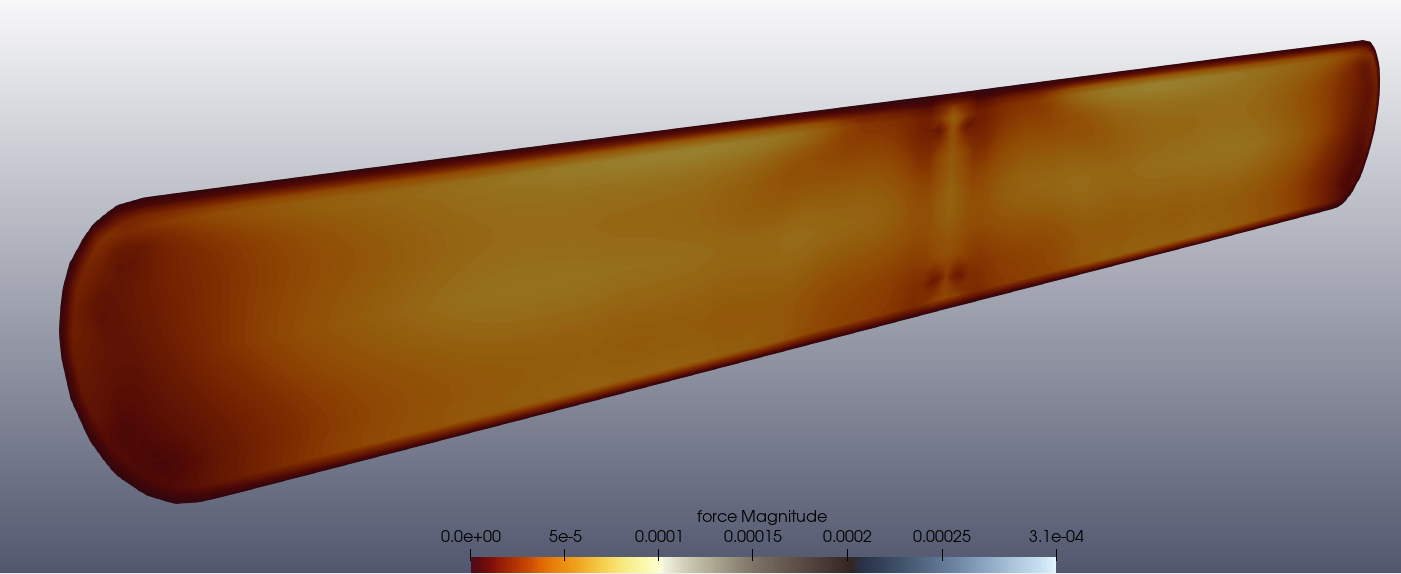Screen dimensions: 1401x574
Task: Click the 5e-5 legend tick label
Action: [x=565, y=537]
